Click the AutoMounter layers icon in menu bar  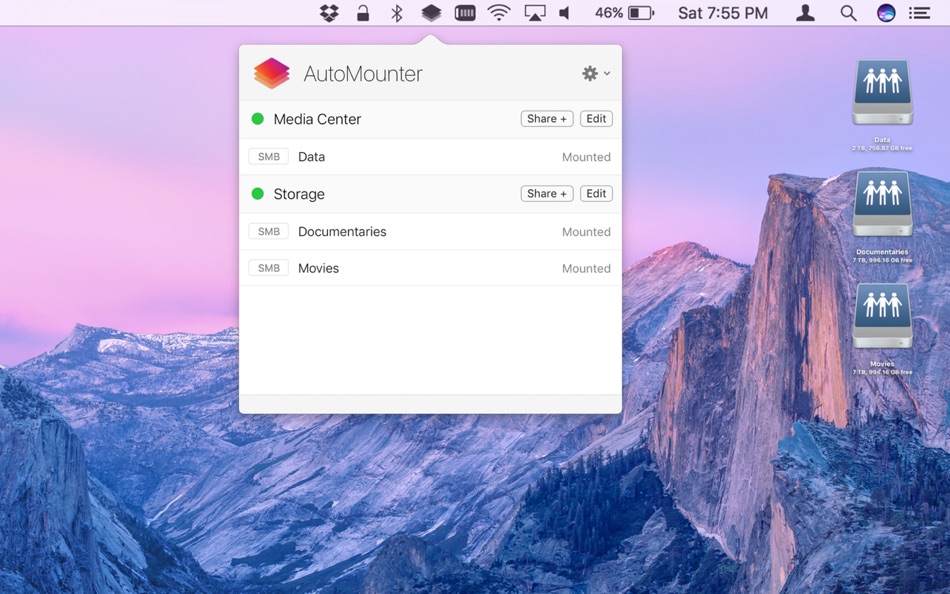coord(431,13)
